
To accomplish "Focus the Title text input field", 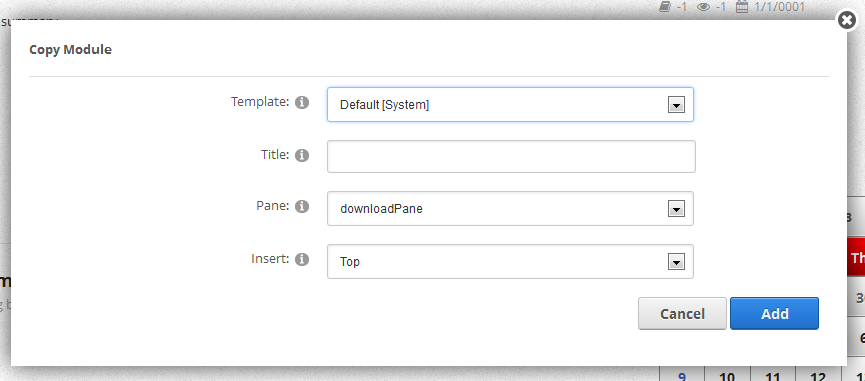I will point(511,157).
